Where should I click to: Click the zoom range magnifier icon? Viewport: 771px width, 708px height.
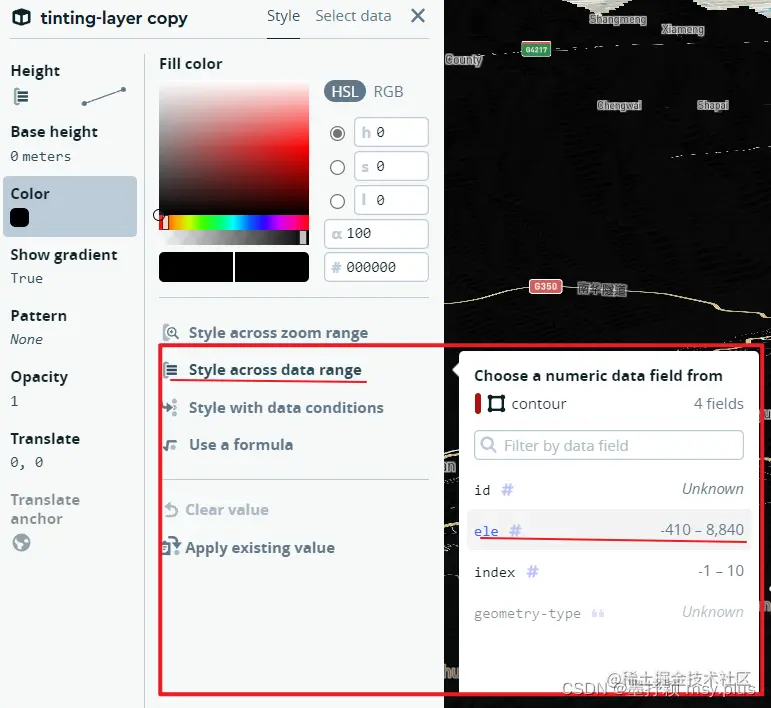tap(171, 333)
